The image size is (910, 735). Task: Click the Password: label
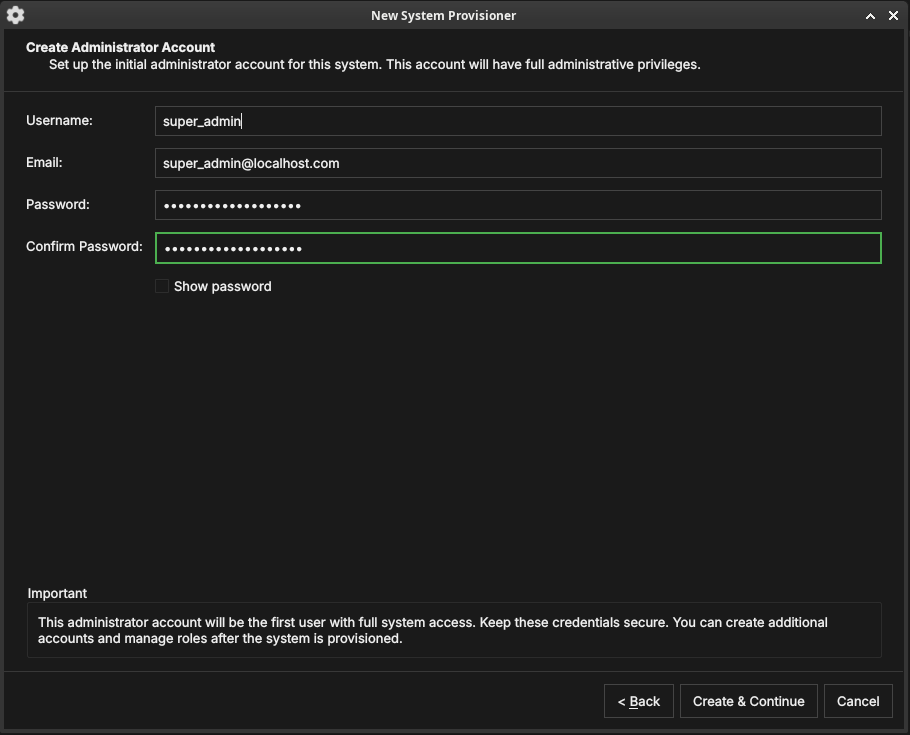pyautogui.click(x=57, y=204)
